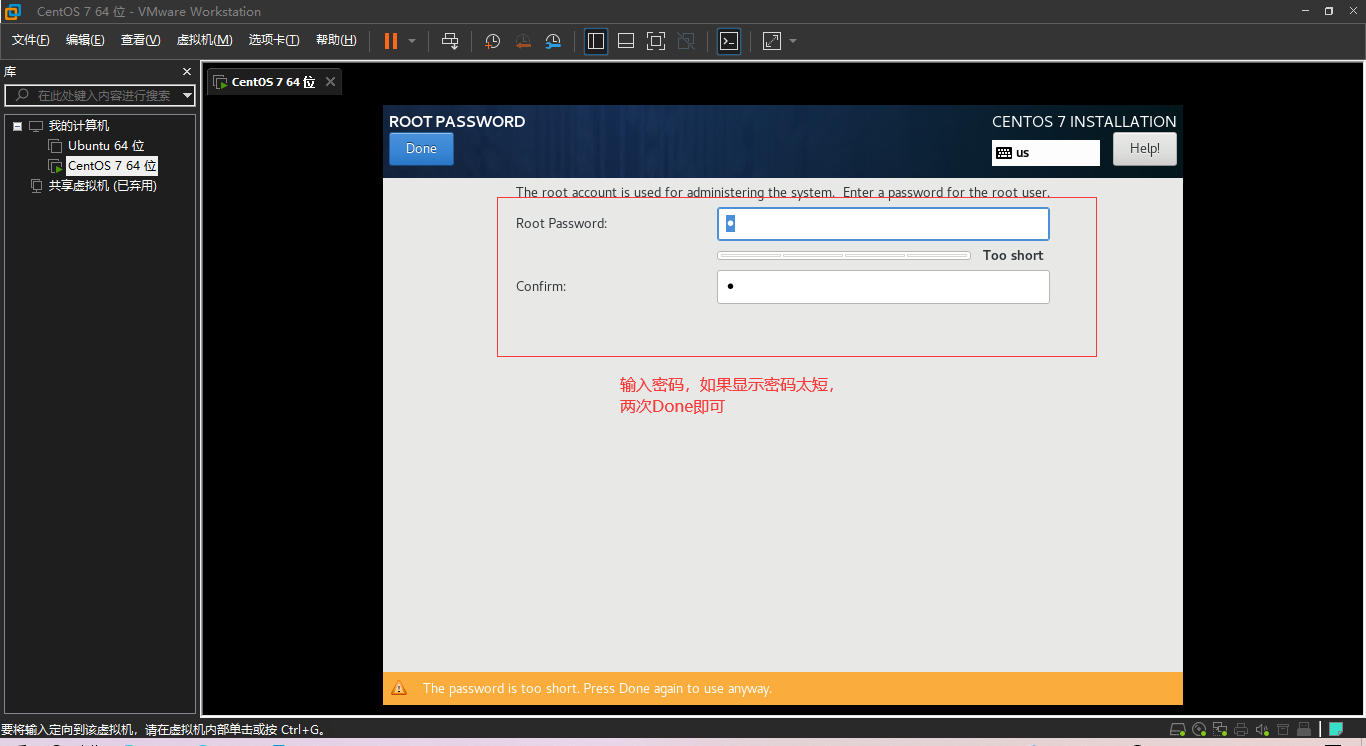Image resolution: width=1366 pixels, height=746 pixels.
Task: Click the 共享虚拟机 shared VMs icon
Action: (36, 186)
